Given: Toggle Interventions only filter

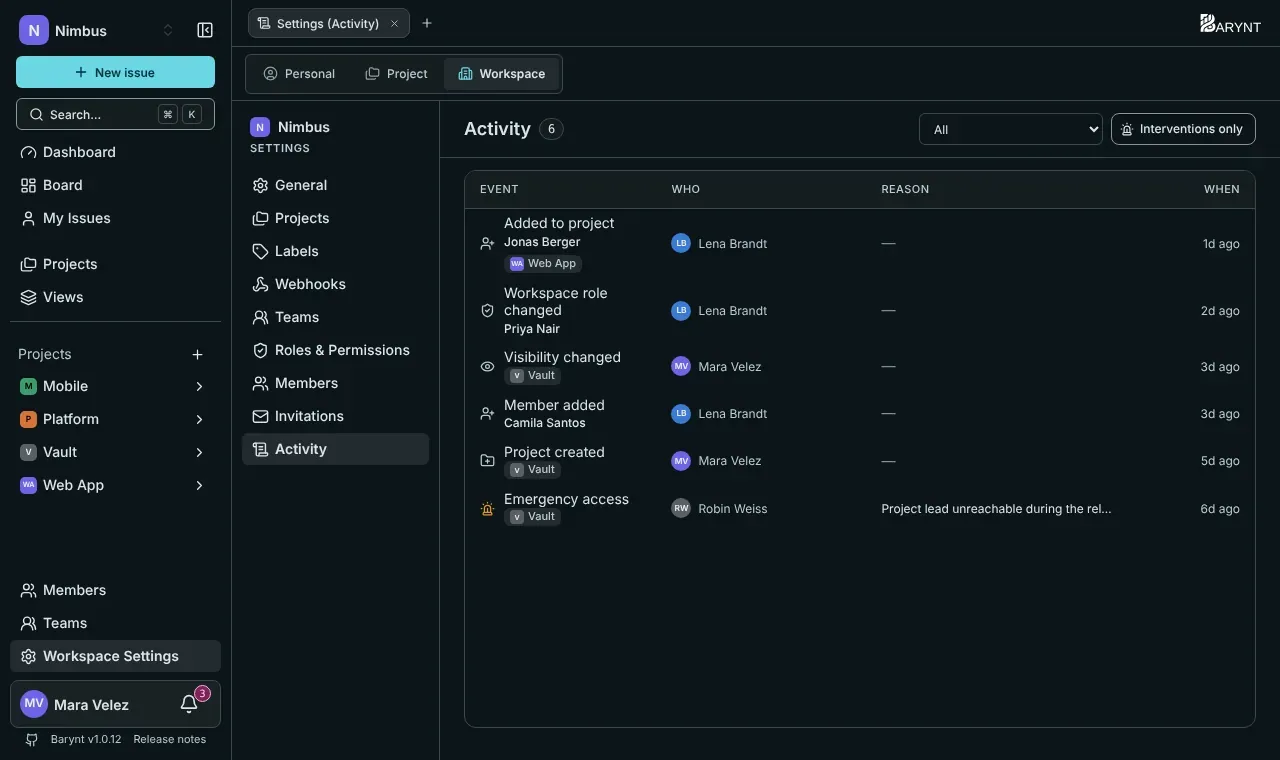Looking at the screenshot, I should click(x=1183, y=129).
